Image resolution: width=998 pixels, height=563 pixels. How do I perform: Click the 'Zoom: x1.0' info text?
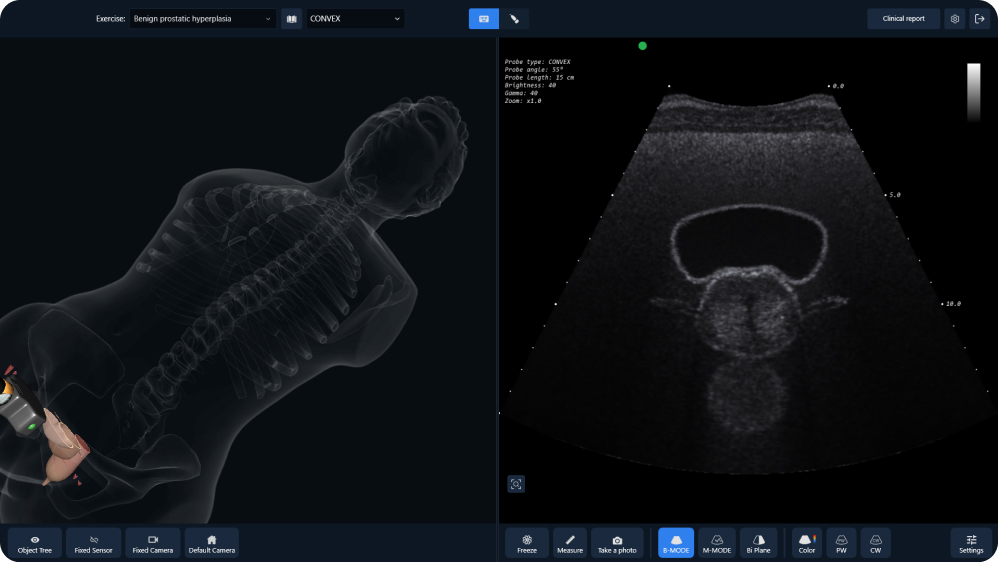(x=523, y=101)
